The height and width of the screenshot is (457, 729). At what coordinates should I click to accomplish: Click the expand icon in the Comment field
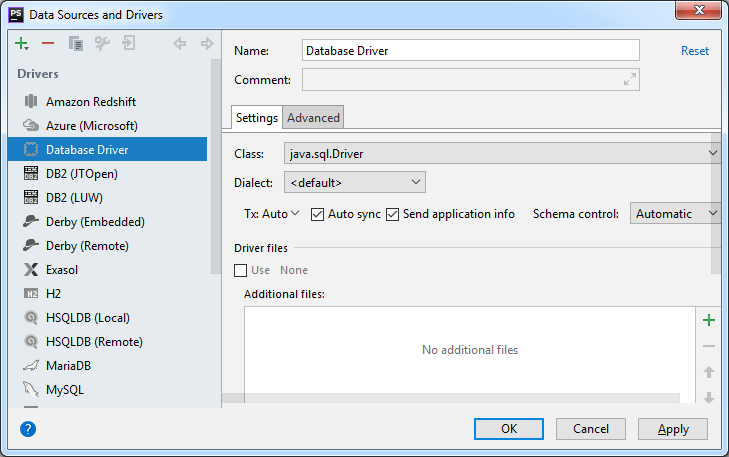(629, 80)
